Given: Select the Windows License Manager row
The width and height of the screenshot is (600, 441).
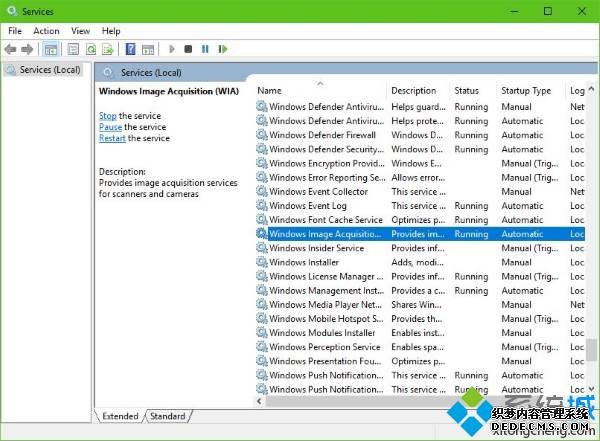Looking at the screenshot, I should tap(420, 276).
